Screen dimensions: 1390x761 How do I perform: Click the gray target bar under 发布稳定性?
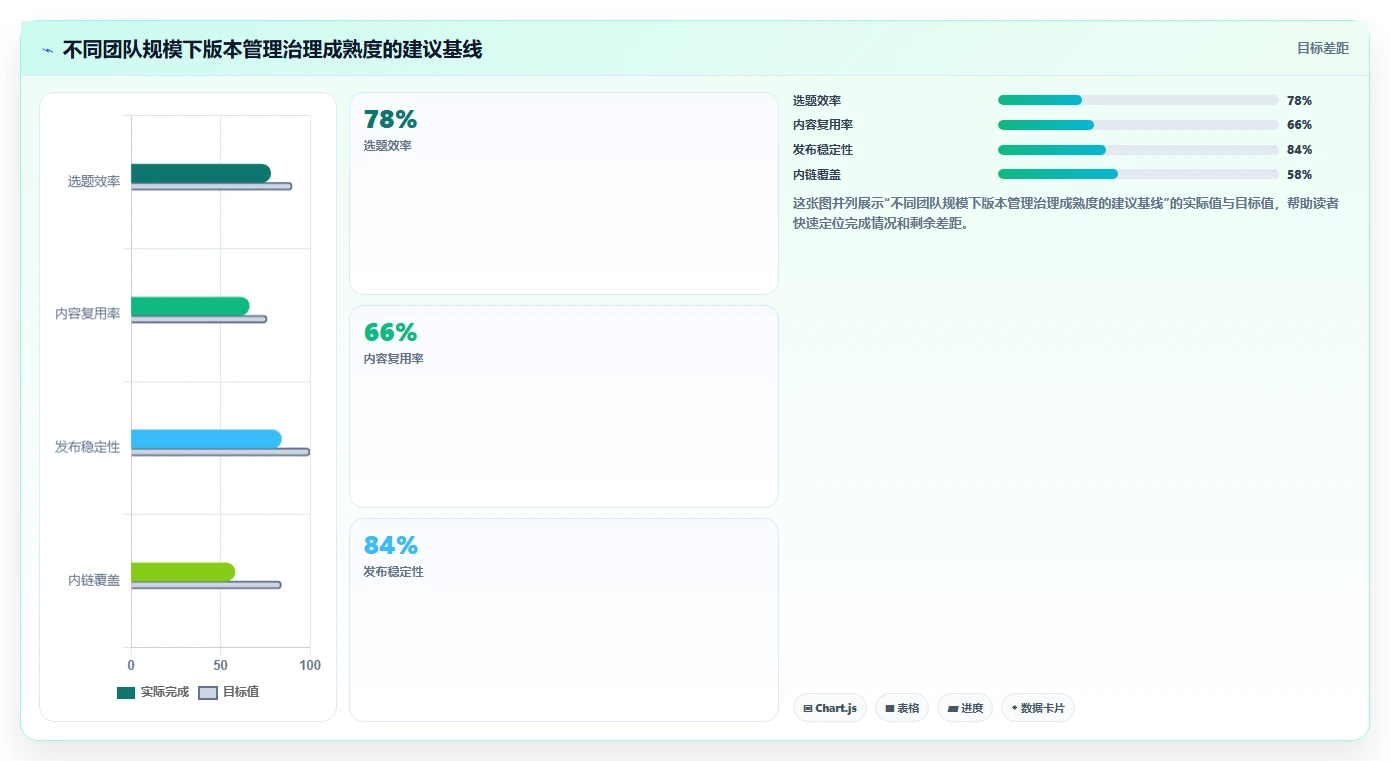point(220,452)
